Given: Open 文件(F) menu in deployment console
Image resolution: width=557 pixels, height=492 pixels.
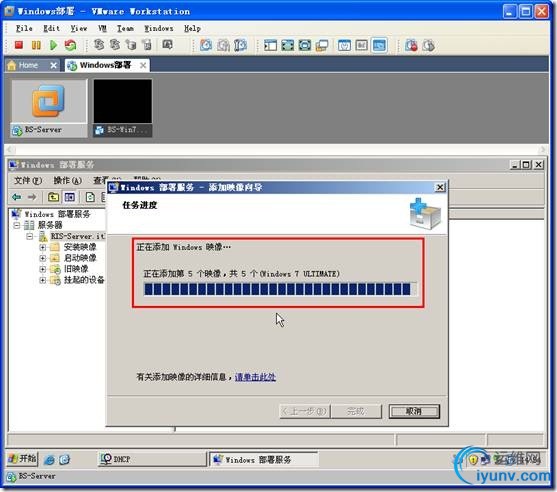Looking at the screenshot, I should click(x=28, y=180).
